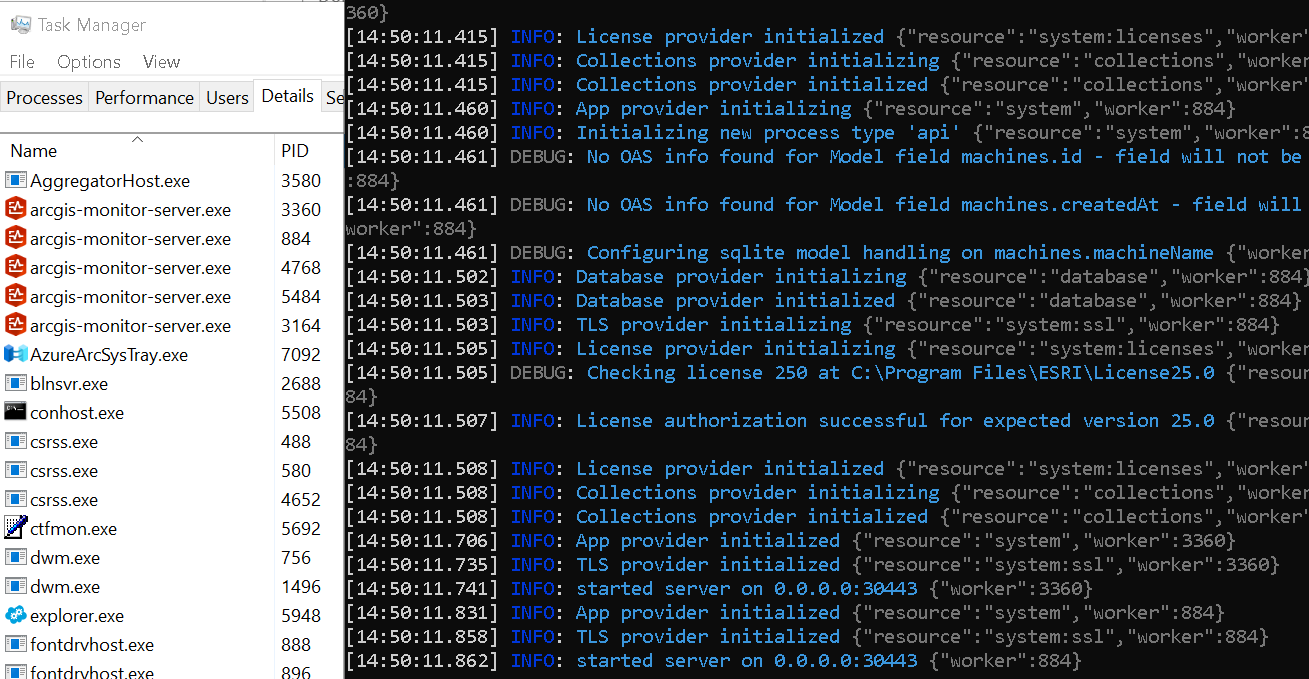Click the AzureArcSysTray.exe application icon
The width and height of the screenshot is (1309, 679).
point(18,354)
